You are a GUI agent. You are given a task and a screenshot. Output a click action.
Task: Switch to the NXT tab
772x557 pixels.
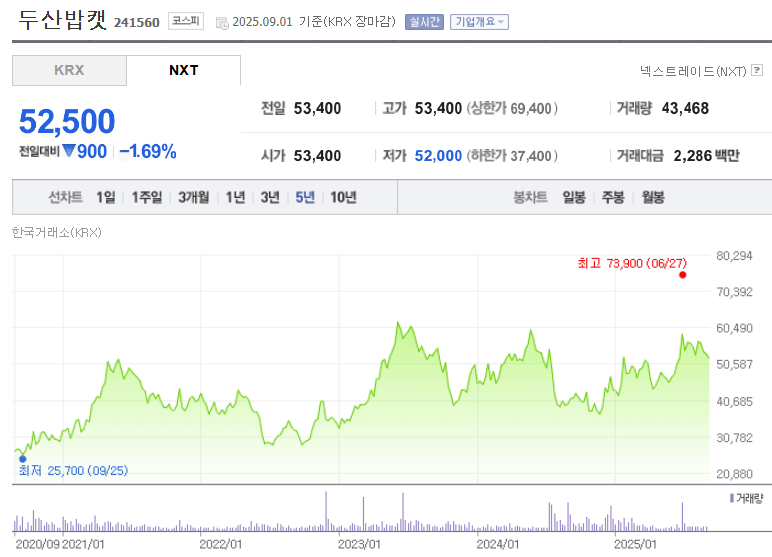point(183,70)
